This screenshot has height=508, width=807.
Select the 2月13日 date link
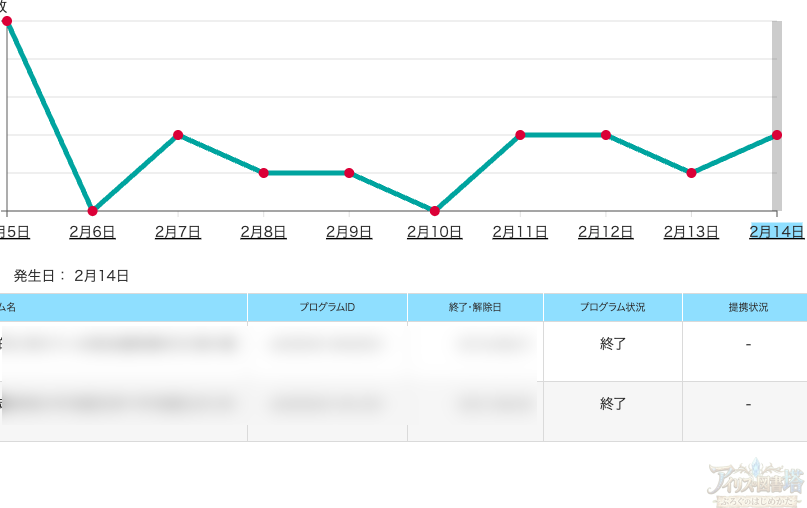691,232
